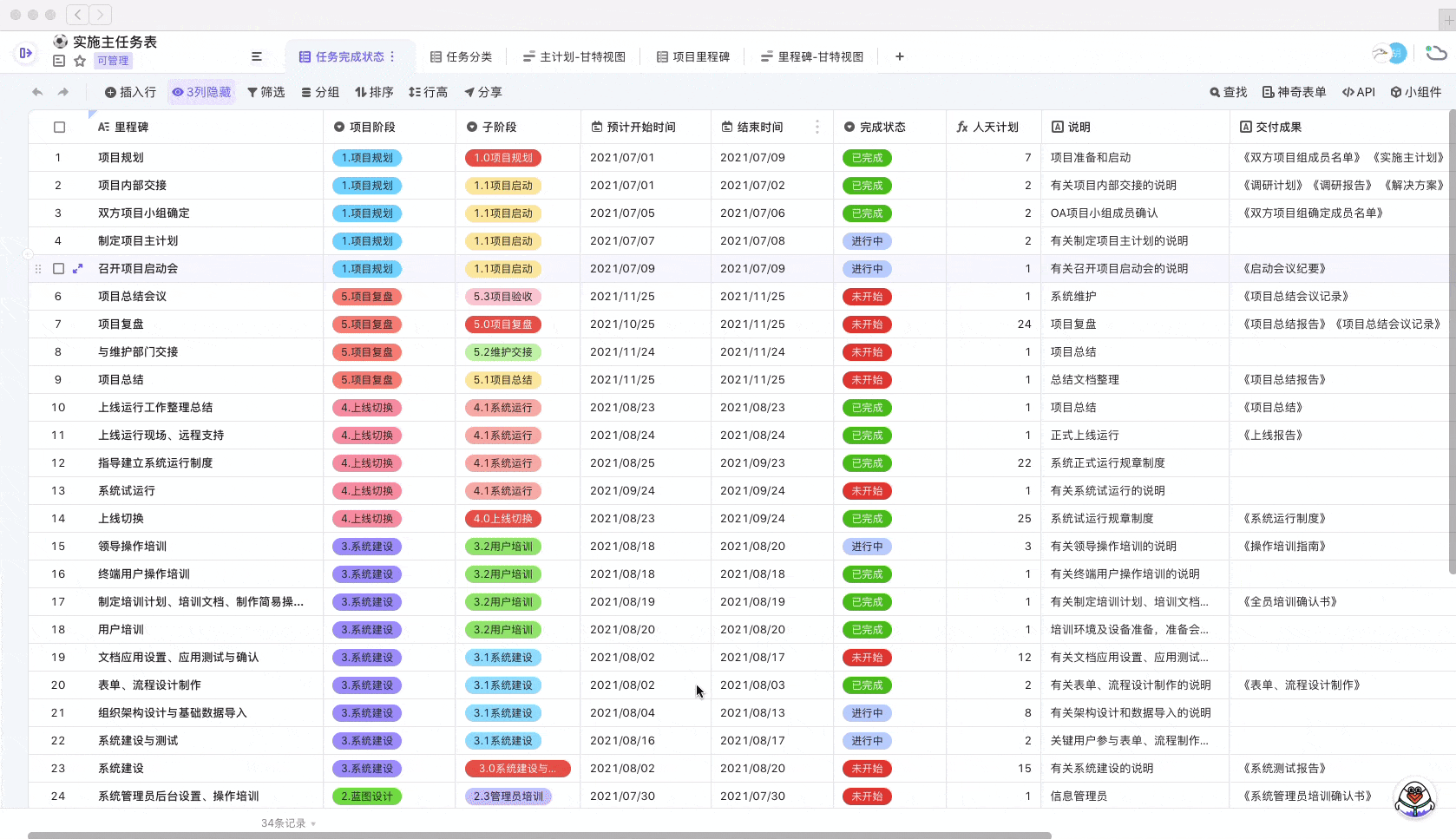
Task: Open the 神奇表单 magic form feature
Action: pyautogui.click(x=1294, y=92)
